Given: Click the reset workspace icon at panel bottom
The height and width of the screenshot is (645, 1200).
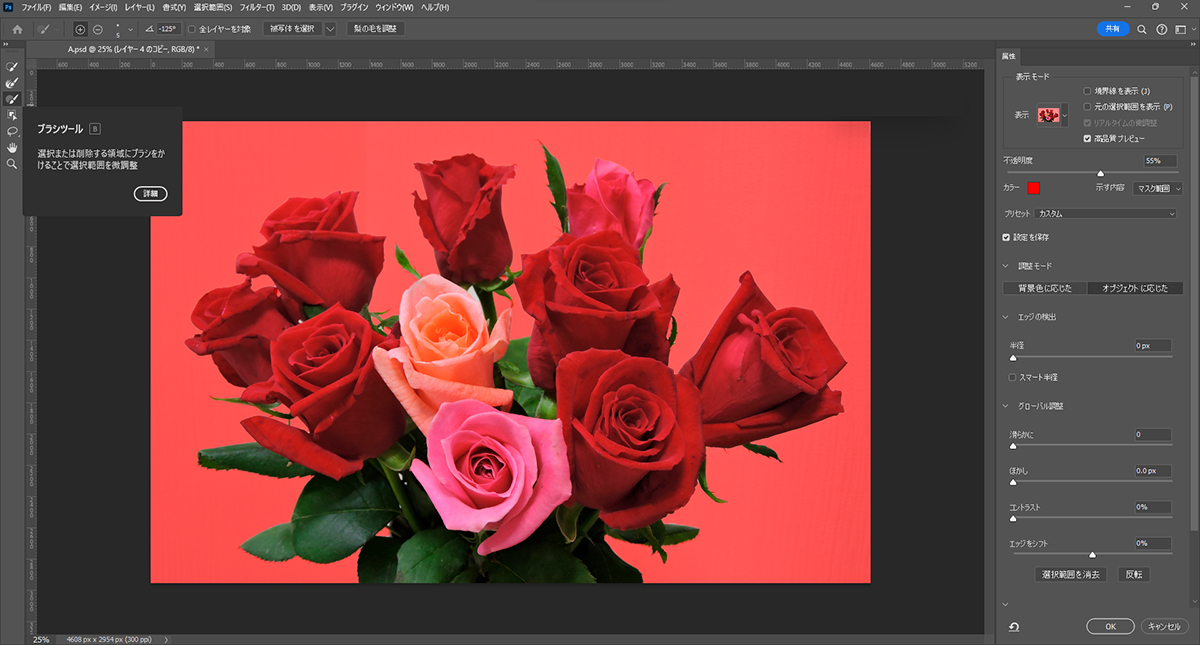Looking at the screenshot, I should click(x=1014, y=627).
